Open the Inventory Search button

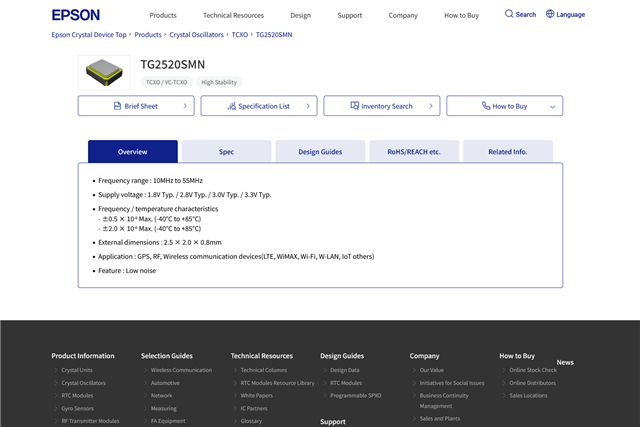pyautogui.click(x=382, y=106)
